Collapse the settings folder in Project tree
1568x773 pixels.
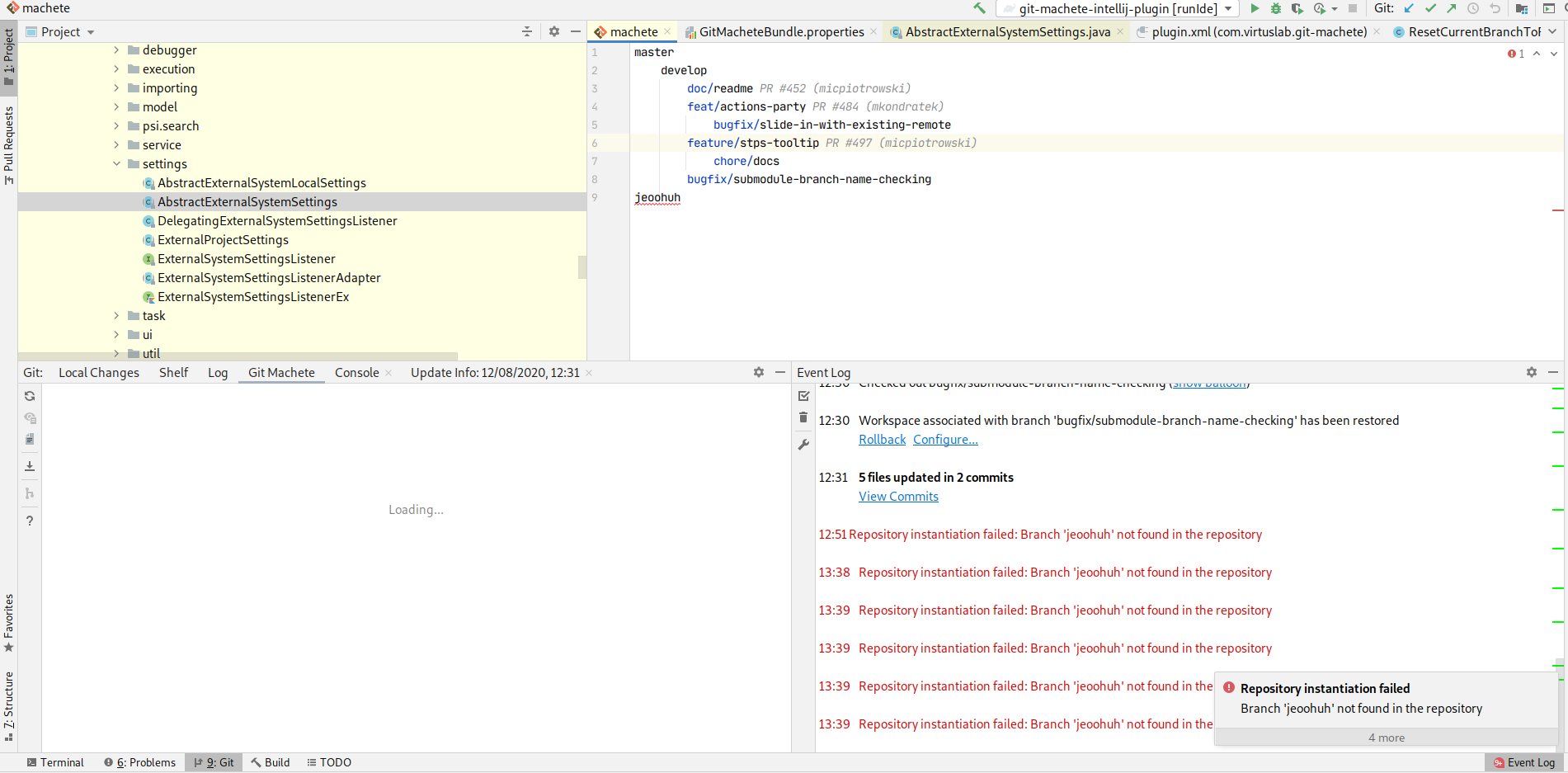click(x=116, y=163)
